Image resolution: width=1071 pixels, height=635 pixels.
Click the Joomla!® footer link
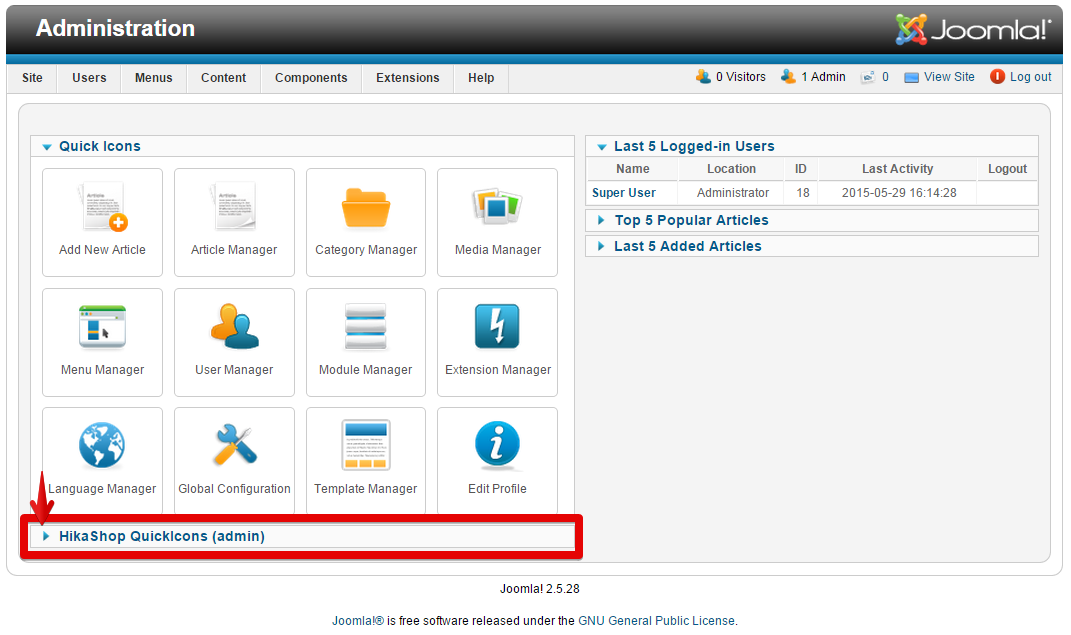click(358, 621)
